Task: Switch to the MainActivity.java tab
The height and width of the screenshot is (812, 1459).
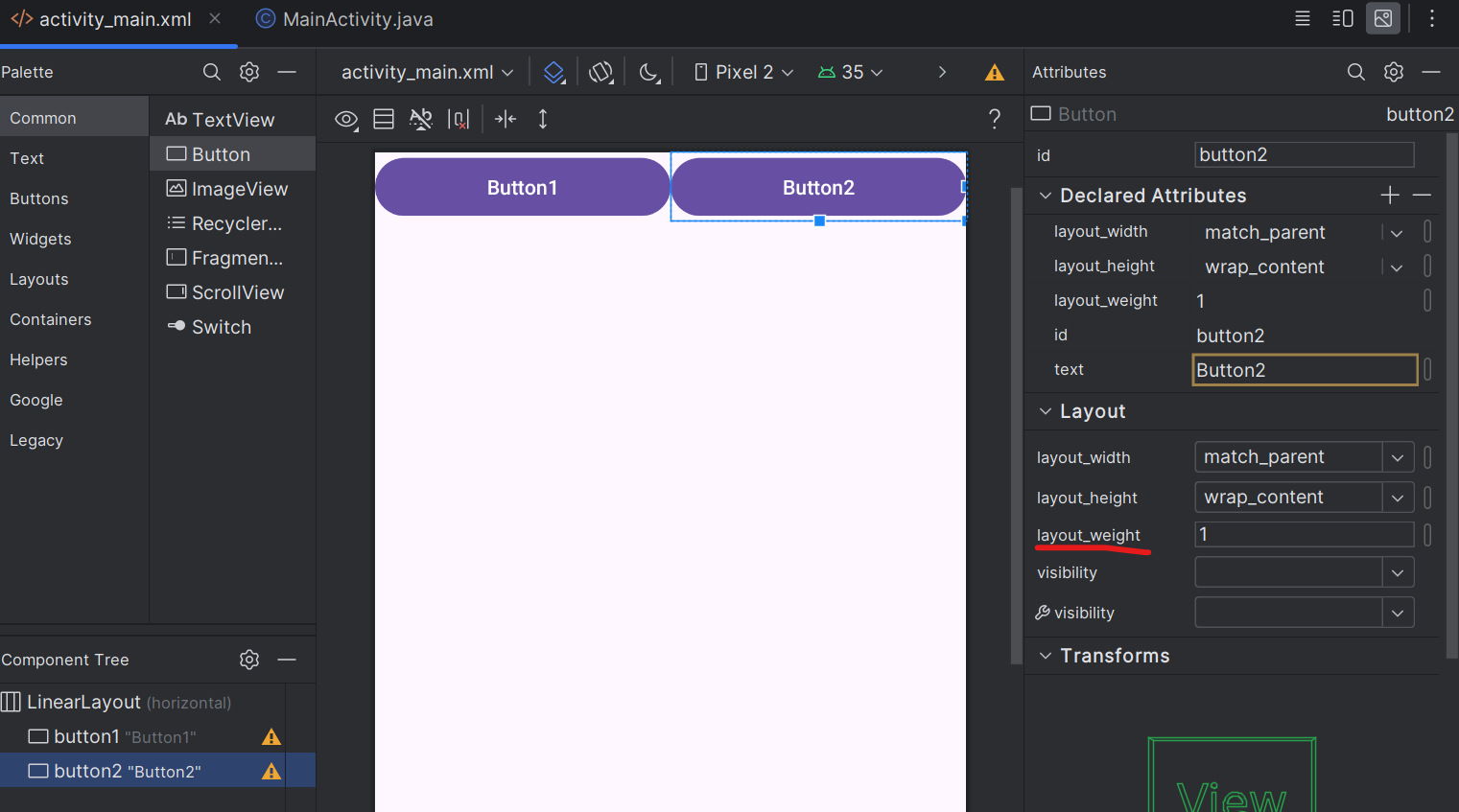Action: coord(344,19)
